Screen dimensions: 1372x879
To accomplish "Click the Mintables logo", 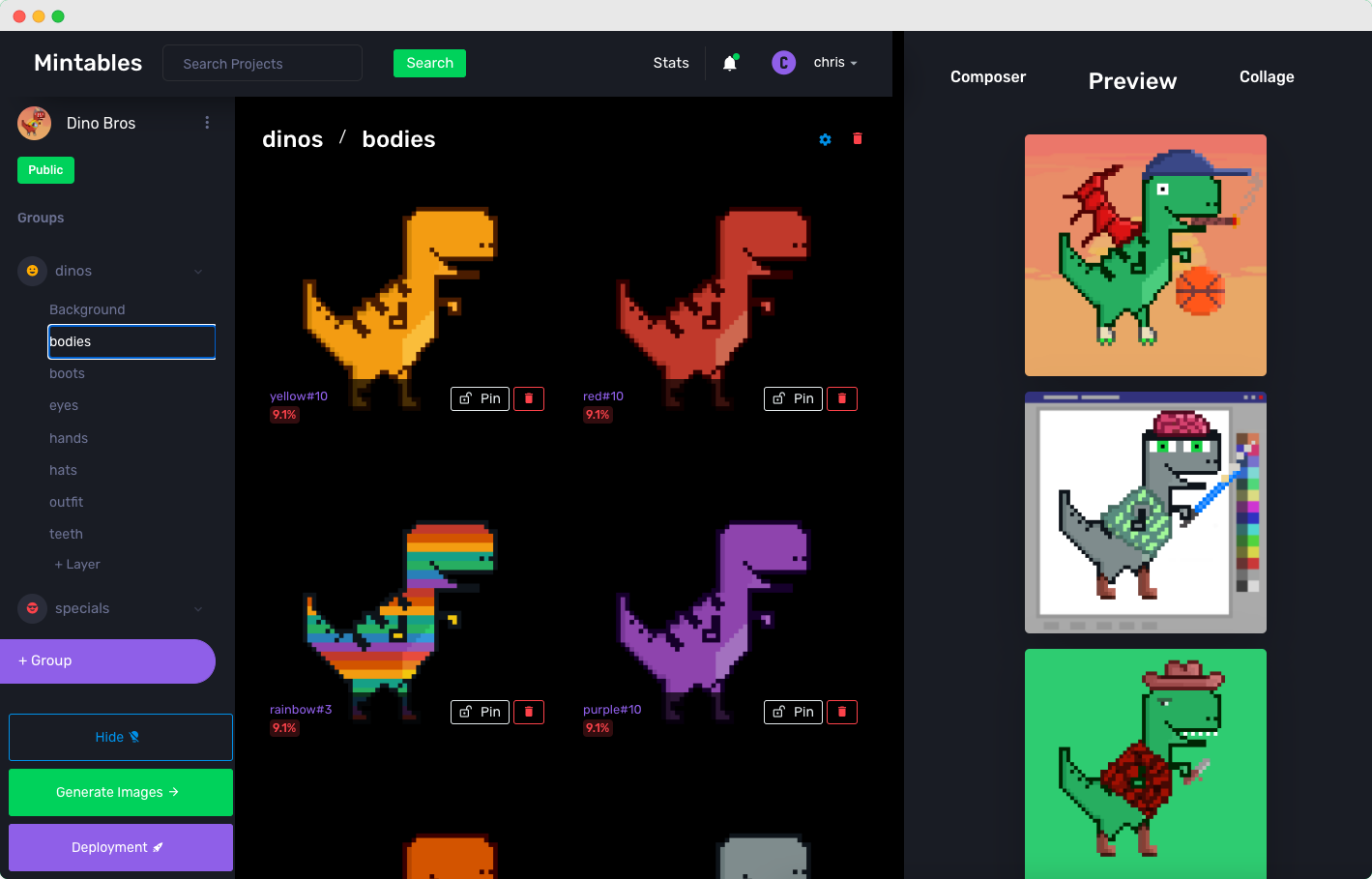I will 88,63.
